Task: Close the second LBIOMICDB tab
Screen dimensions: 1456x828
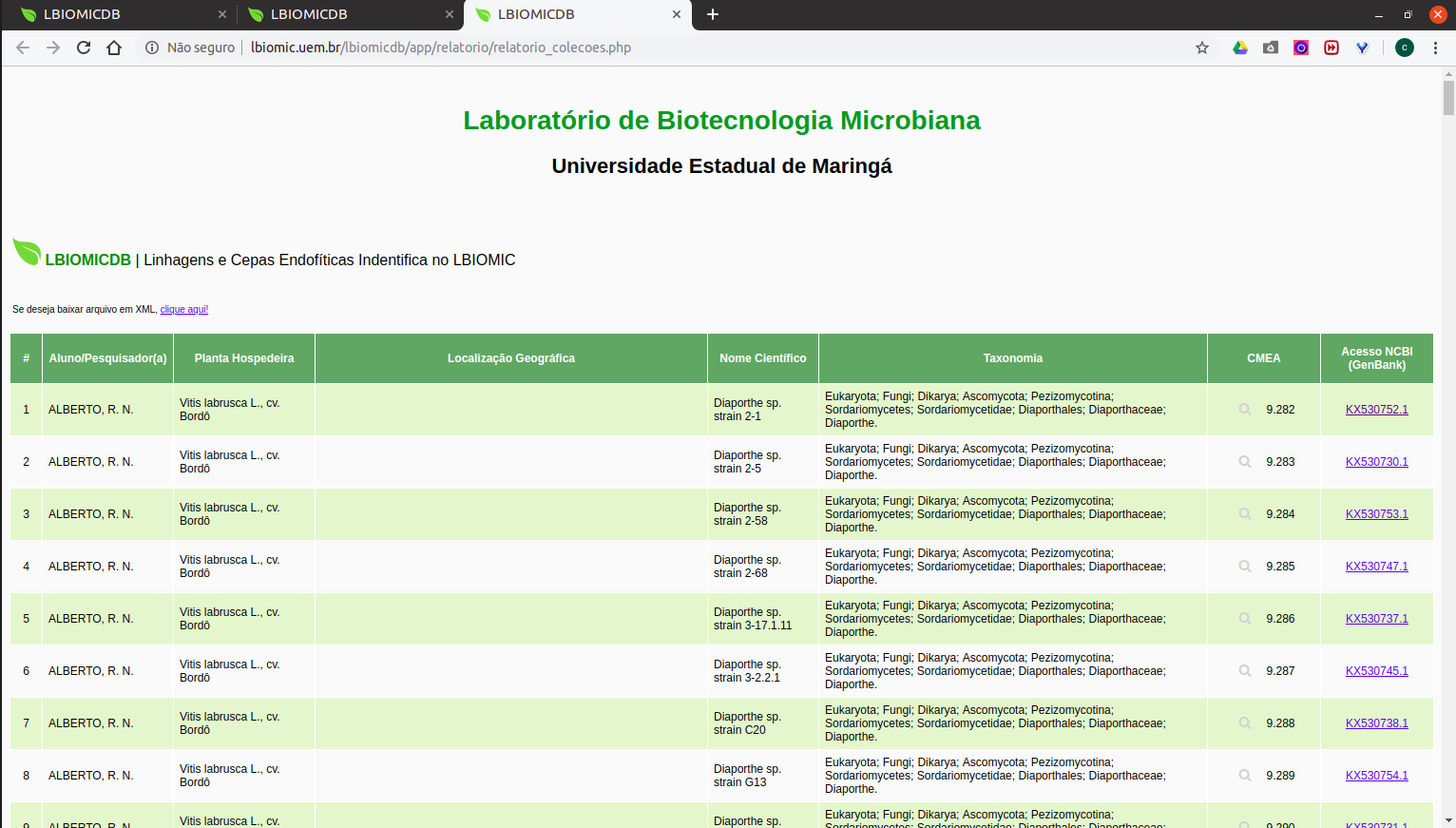Action: tap(450, 14)
